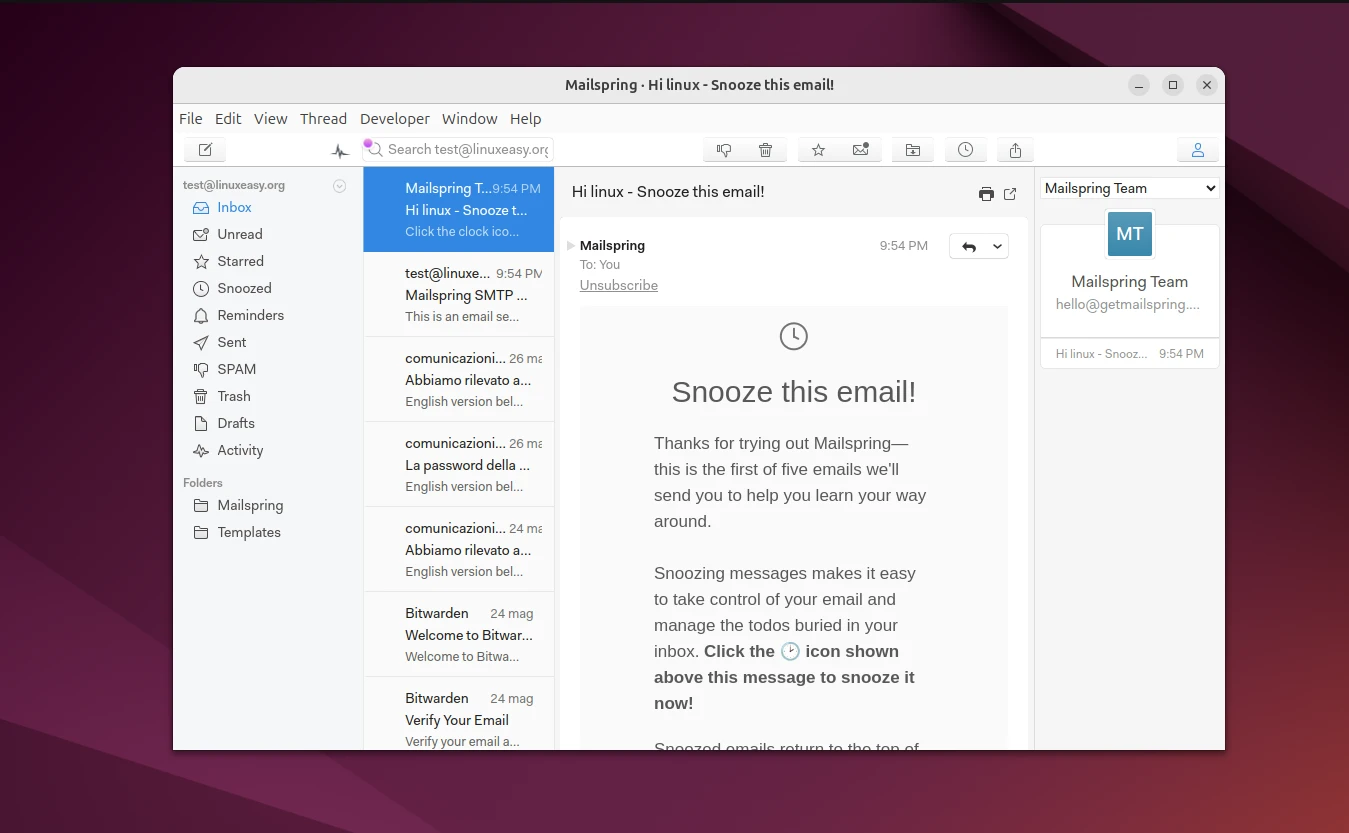Open the Thread menu
Viewport: 1349px width, 833px height.
pyautogui.click(x=323, y=118)
